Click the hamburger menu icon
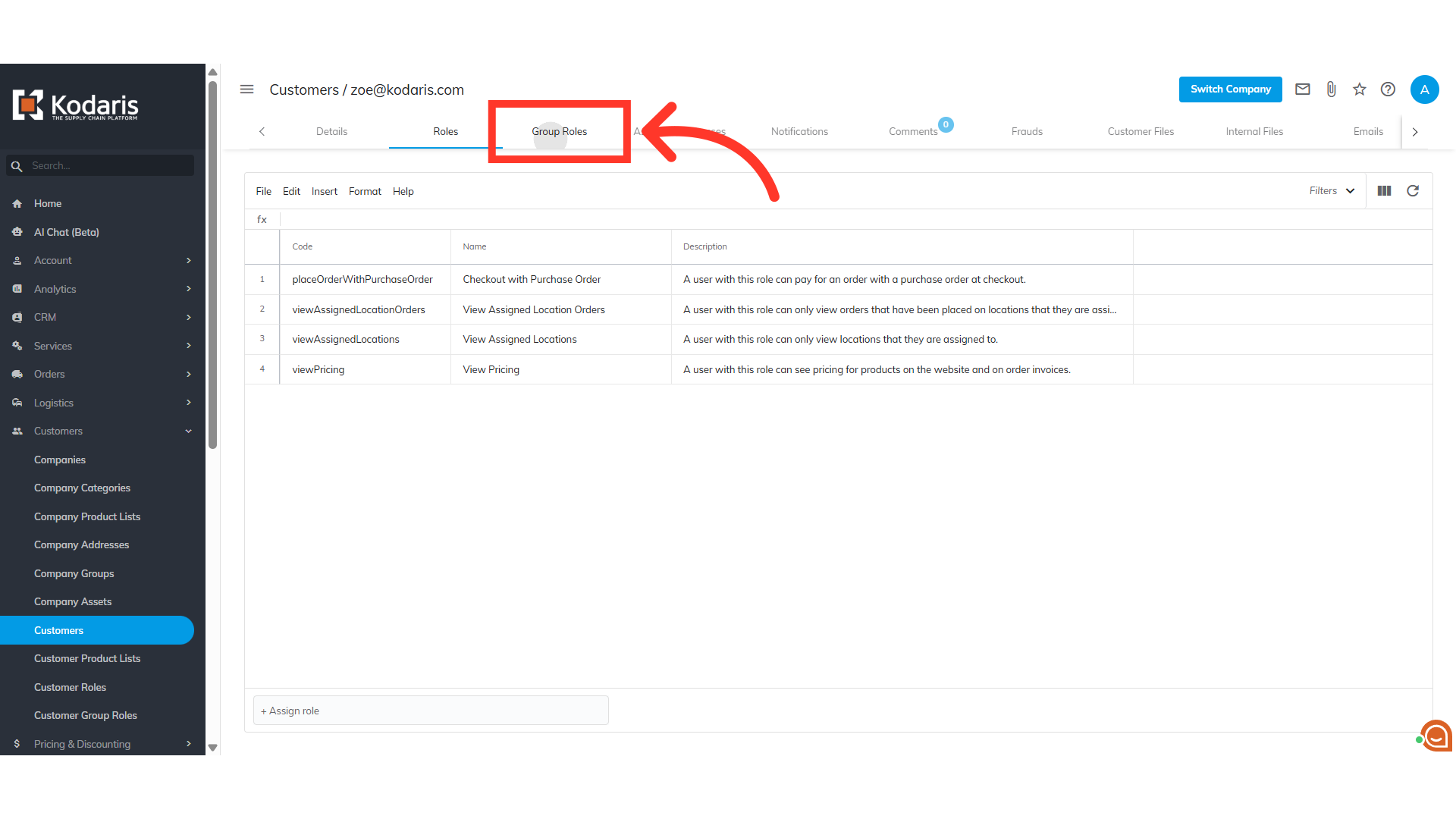Image resolution: width=1456 pixels, height=819 pixels. (x=246, y=89)
